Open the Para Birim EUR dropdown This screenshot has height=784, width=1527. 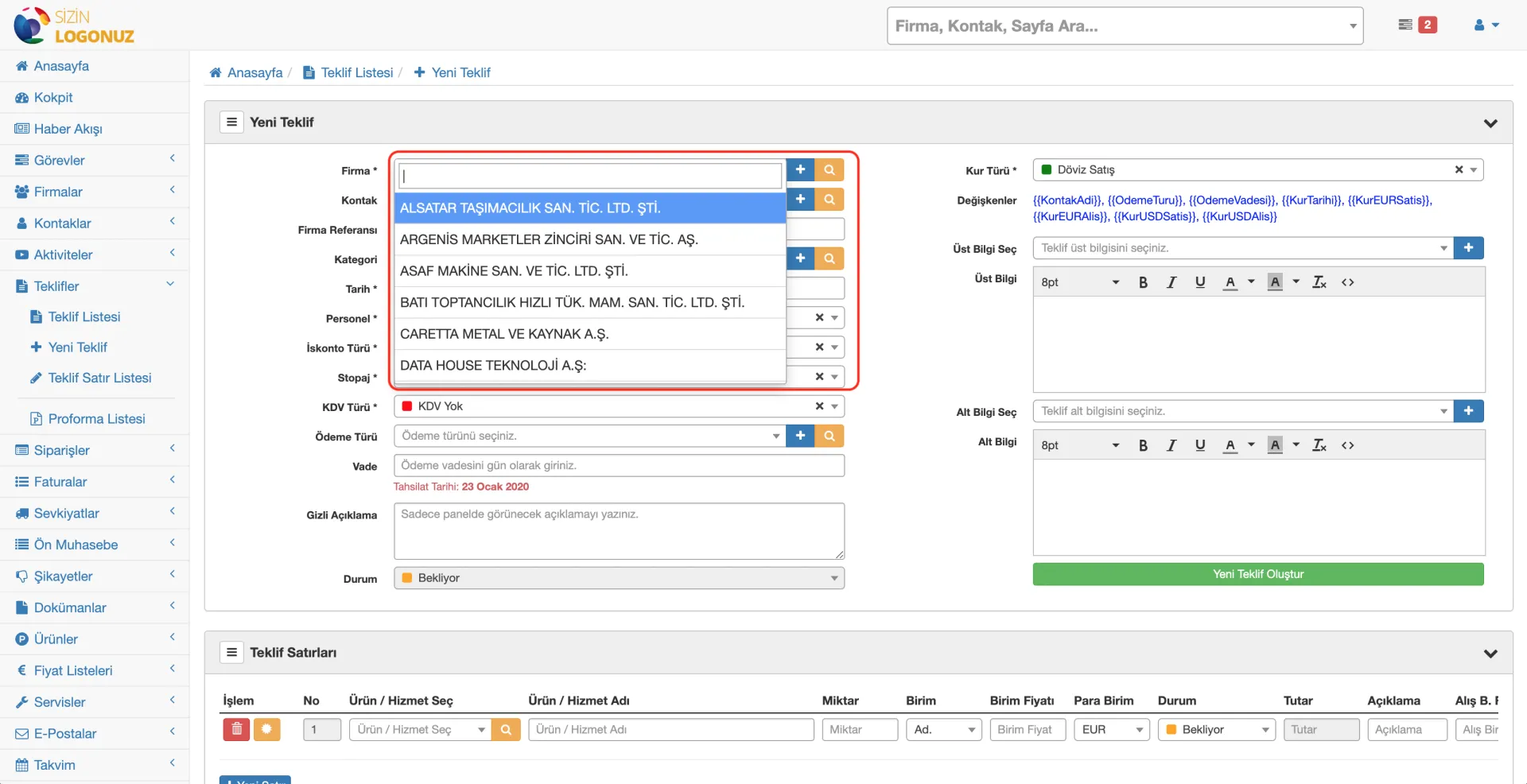pos(1112,729)
